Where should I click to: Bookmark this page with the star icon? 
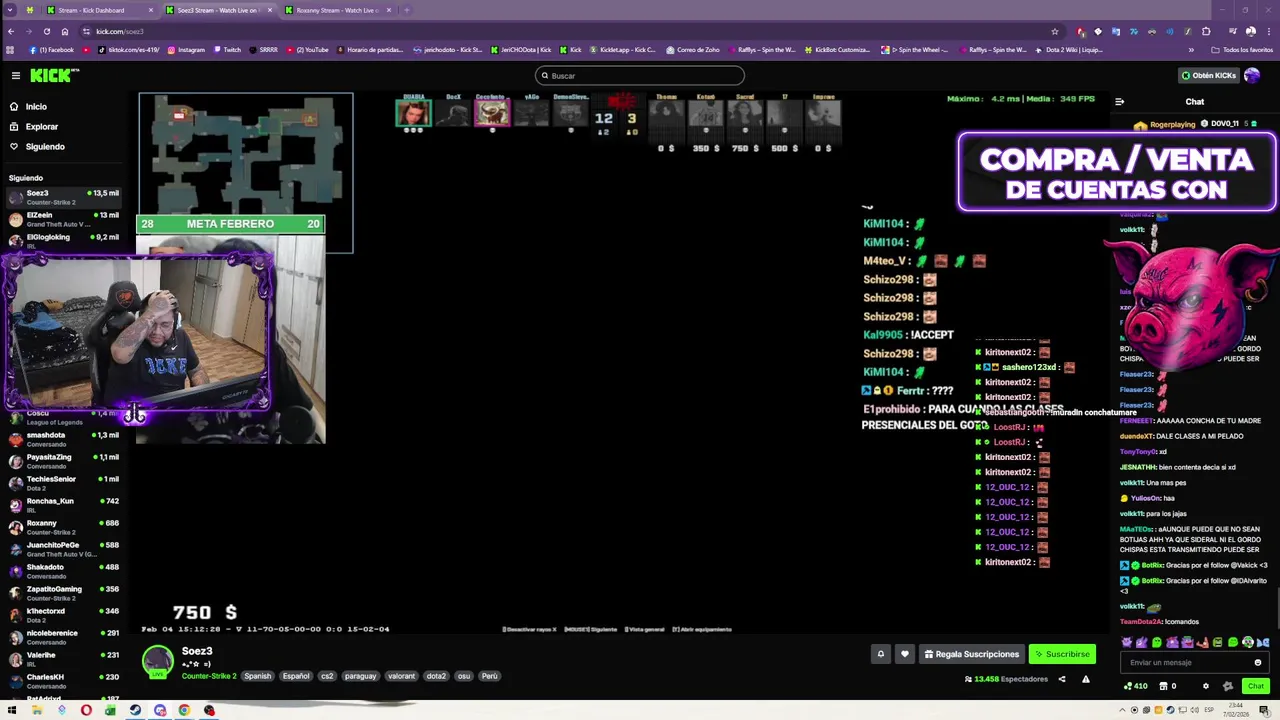coord(1054,31)
